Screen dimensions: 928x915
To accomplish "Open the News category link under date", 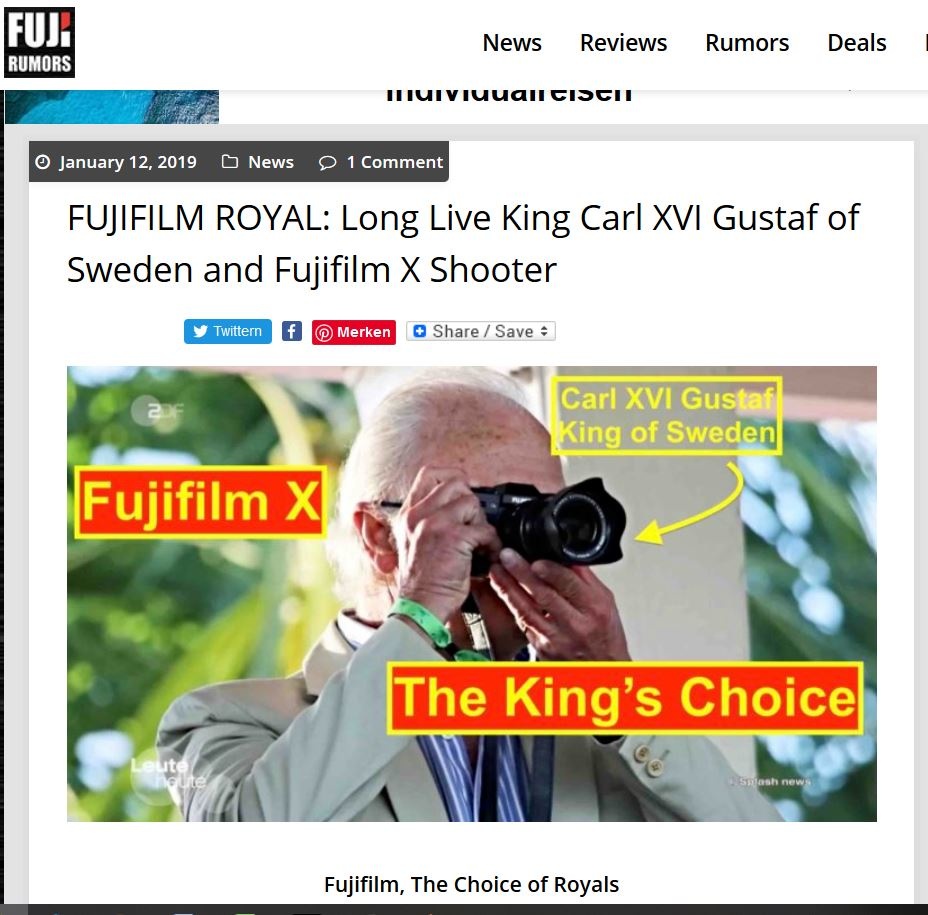I will click(271, 162).
